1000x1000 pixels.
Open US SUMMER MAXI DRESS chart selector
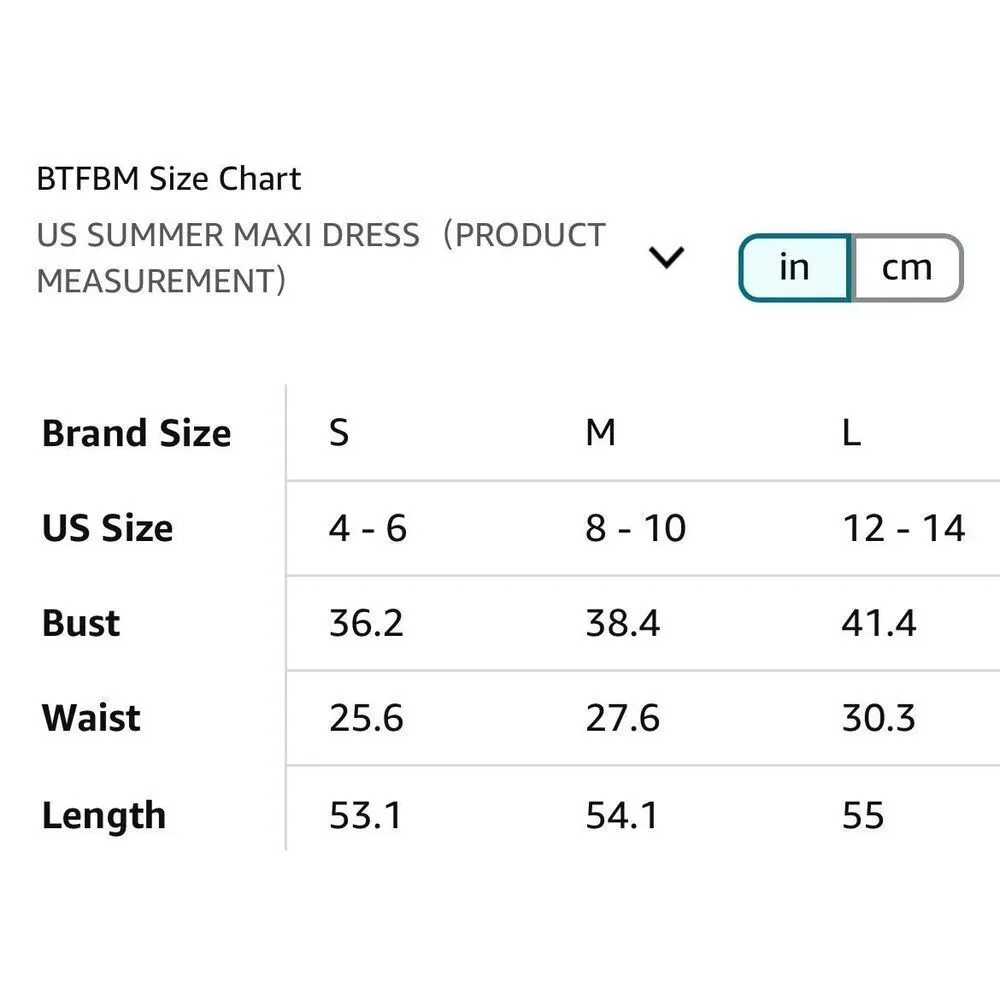320,258
